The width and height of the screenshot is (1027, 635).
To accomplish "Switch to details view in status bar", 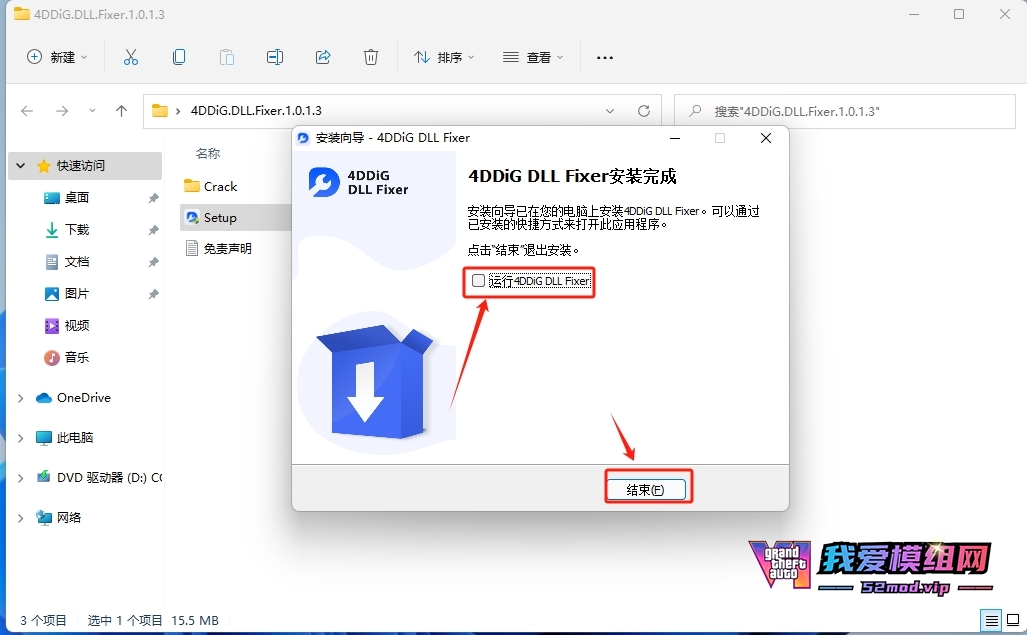I will click(992, 620).
